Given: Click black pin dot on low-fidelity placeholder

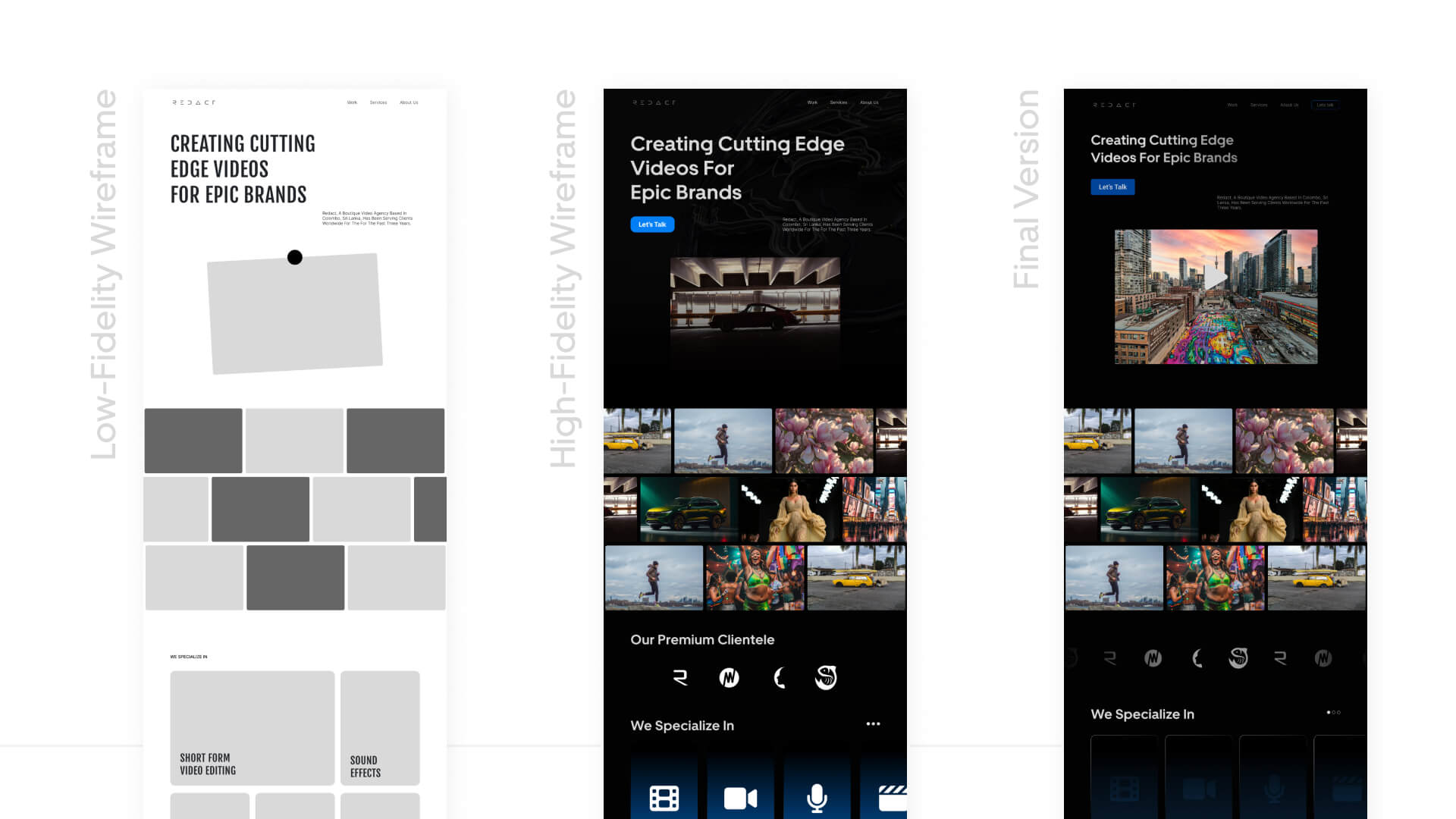Looking at the screenshot, I should pyautogui.click(x=295, y=257).
